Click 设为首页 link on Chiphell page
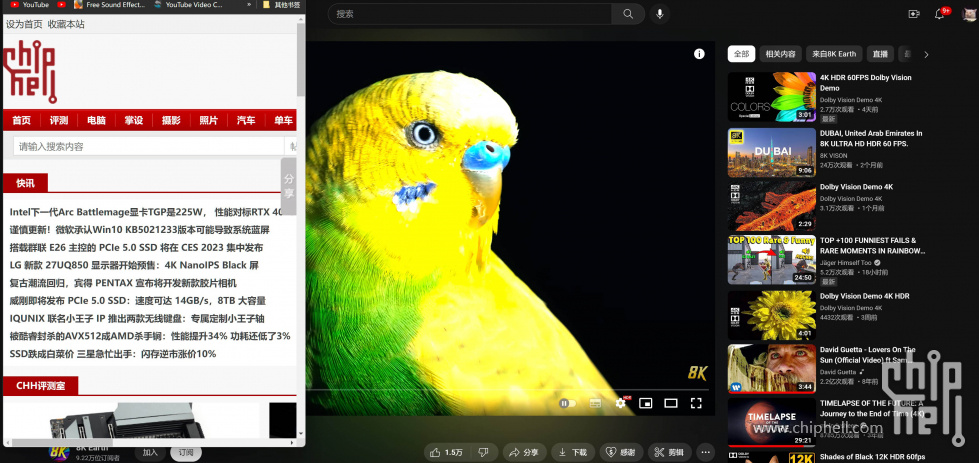Viewport: 979px width, 463px height. (x=24, y=24)
